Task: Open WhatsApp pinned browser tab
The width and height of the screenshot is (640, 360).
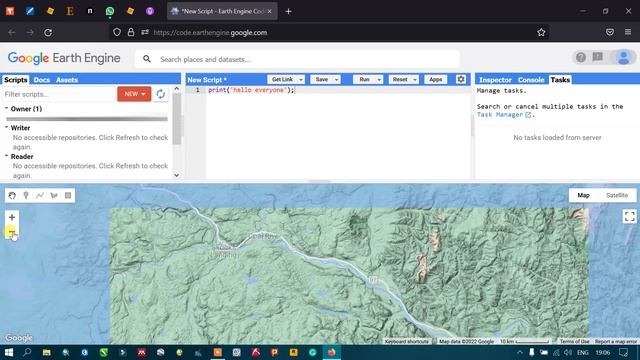Action: coord(110,11)
